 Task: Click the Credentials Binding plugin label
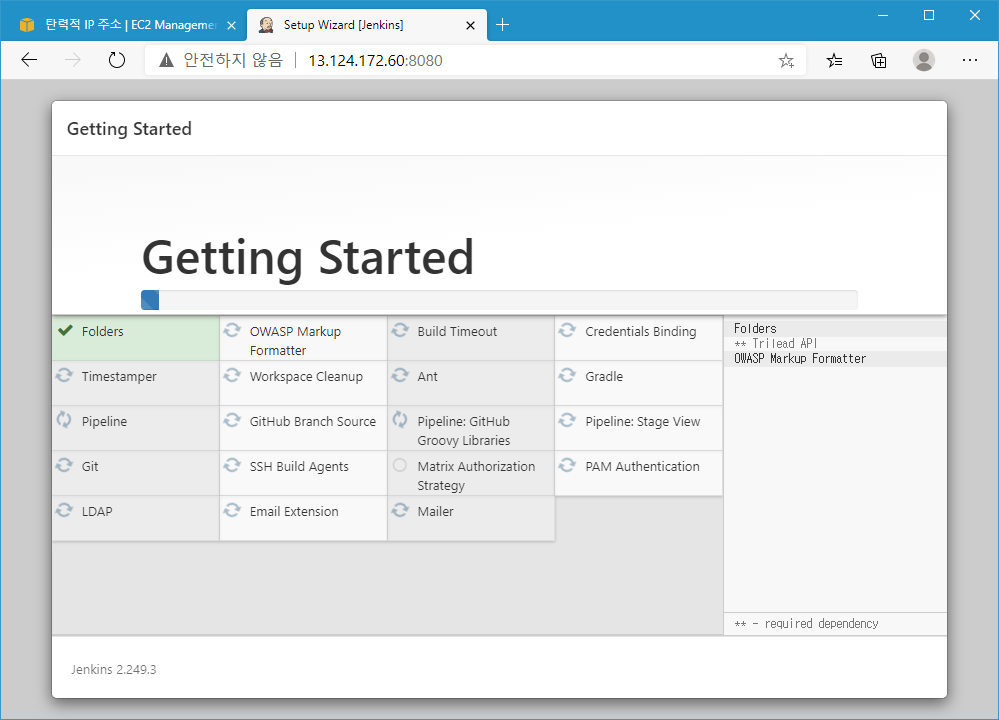[641, 331]
